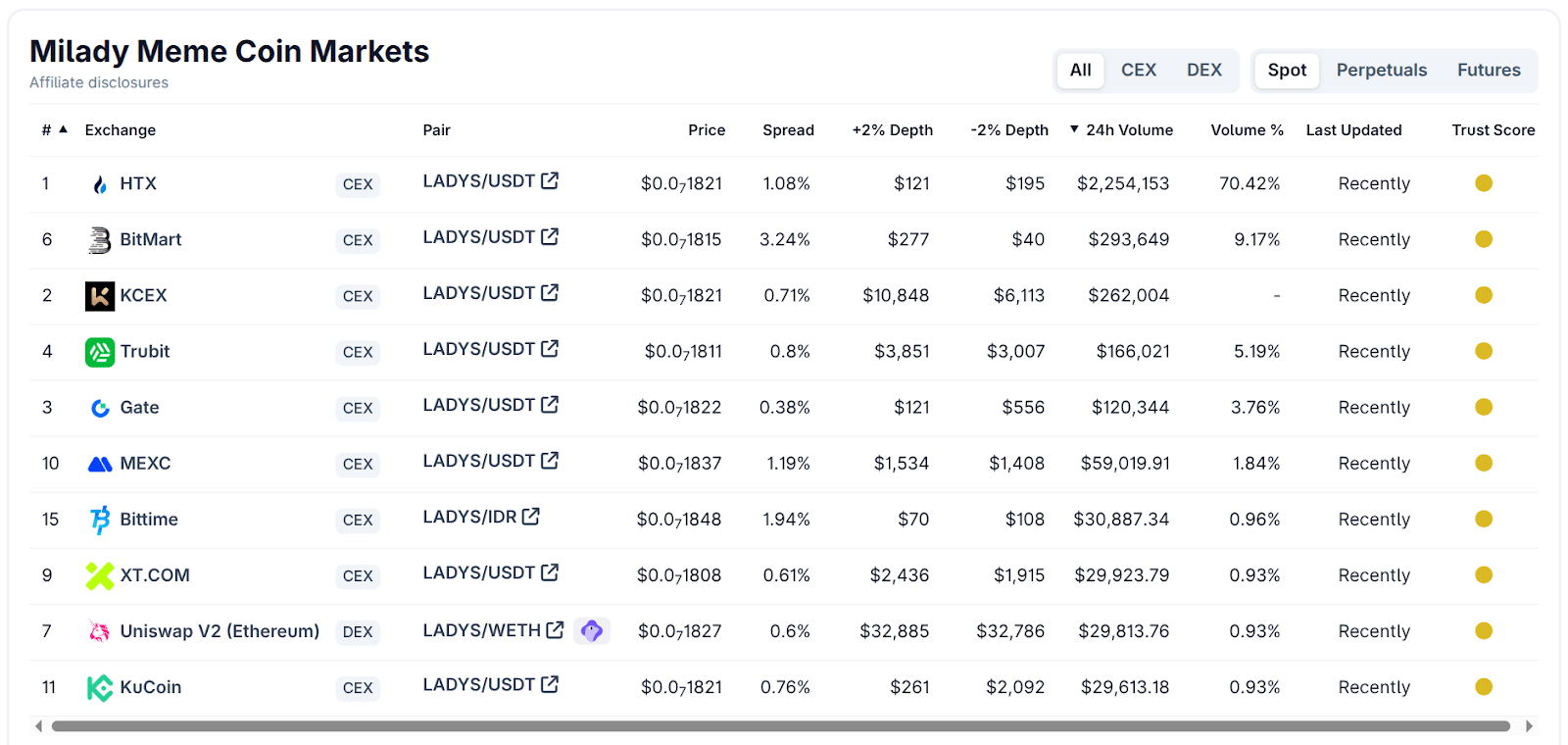Click the KCEX exchange logo

(100, 296)
